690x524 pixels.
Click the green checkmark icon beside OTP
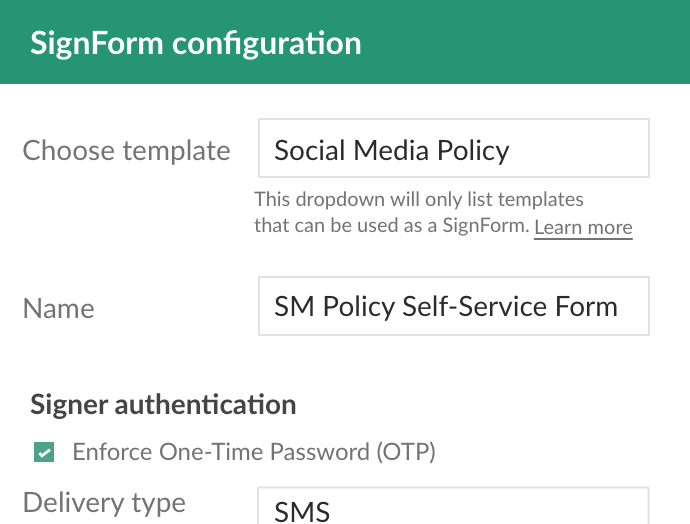tap(44, 453)
